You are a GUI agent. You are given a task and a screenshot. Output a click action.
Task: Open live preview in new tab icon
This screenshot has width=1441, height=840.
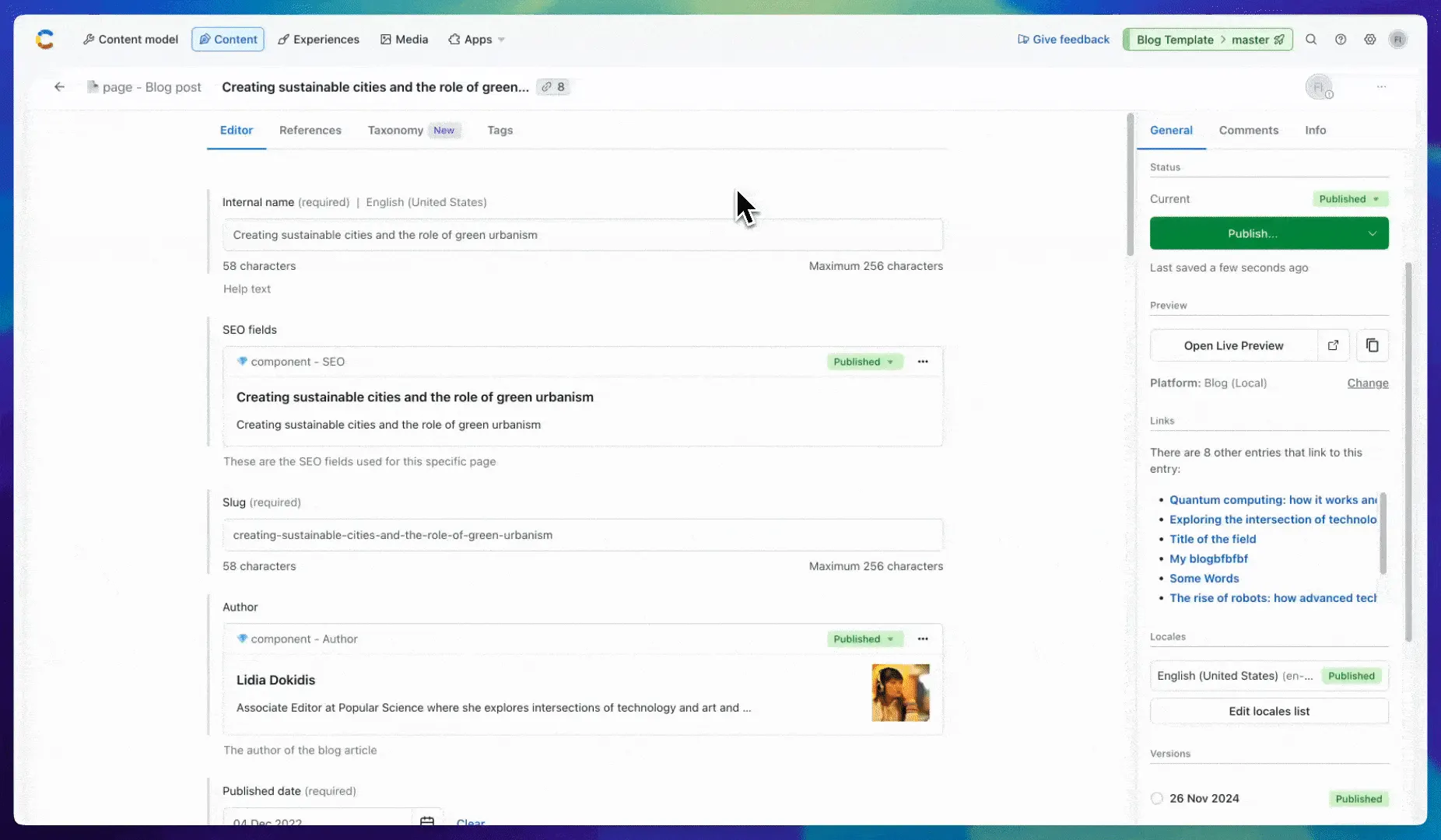[1333, 345]
